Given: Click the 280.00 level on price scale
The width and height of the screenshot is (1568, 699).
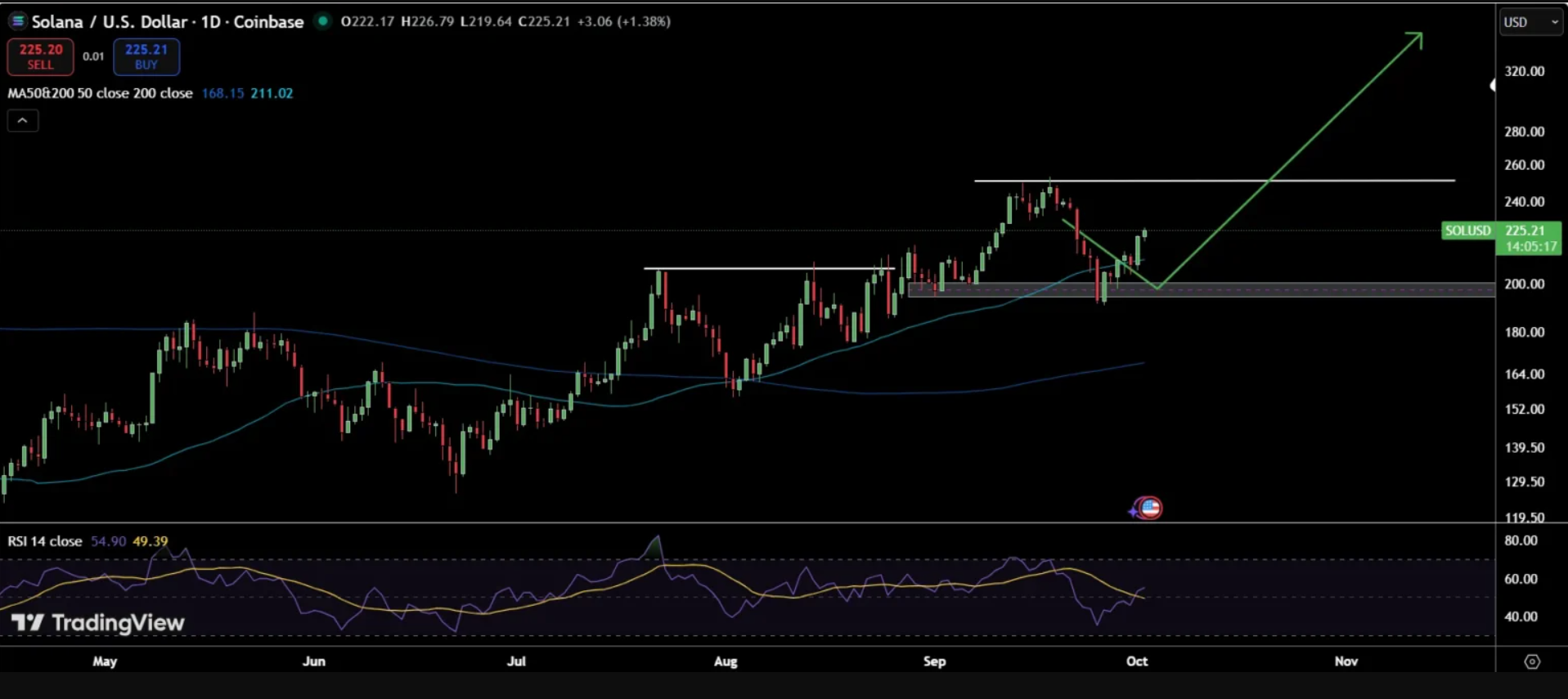Looking at the screenshot, I should click(1524, 132).
